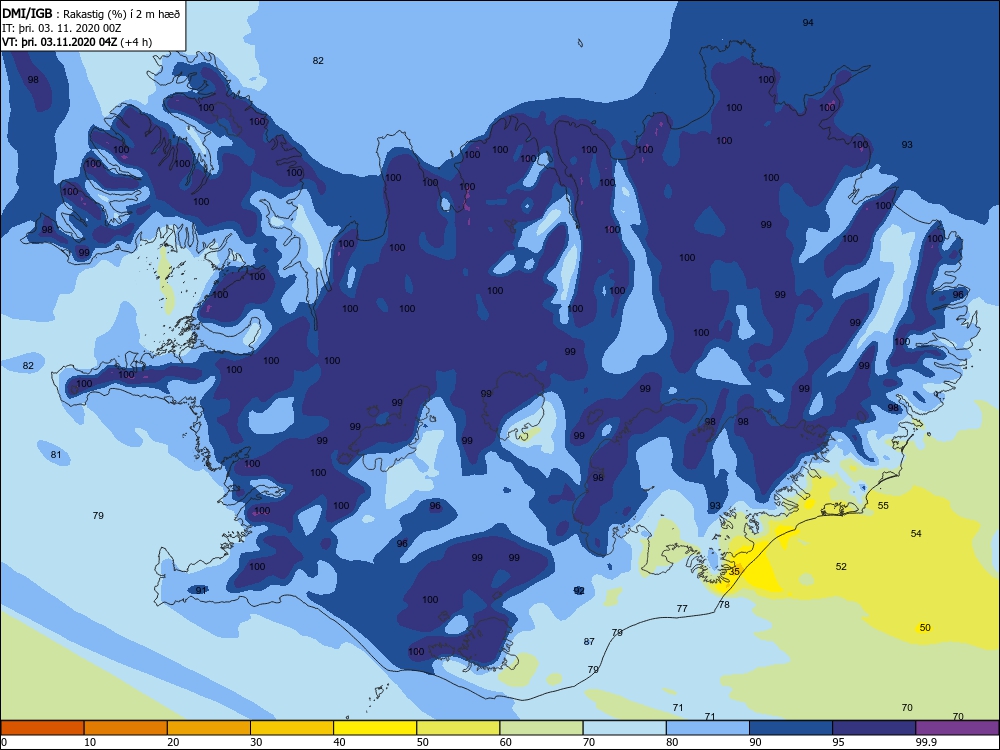Click the 95 legend tick label
The height and width of the screenshot is (750, 1000).
click(x=838, y=742)
